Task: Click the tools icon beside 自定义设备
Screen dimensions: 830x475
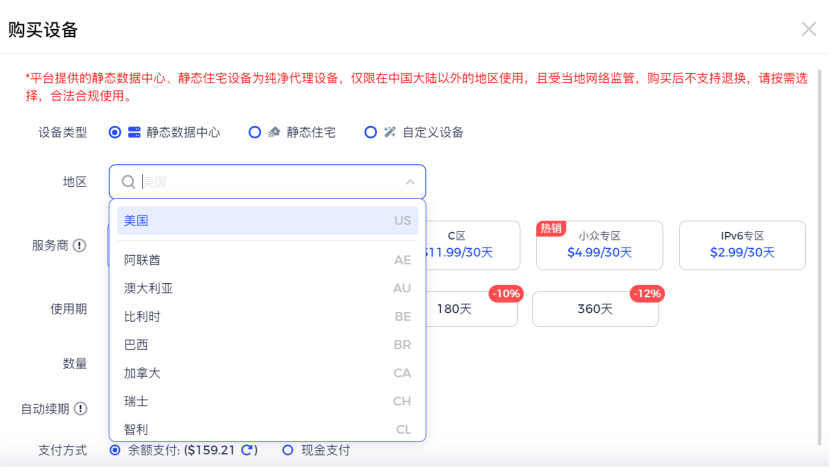Action: (x=390, y=132)
